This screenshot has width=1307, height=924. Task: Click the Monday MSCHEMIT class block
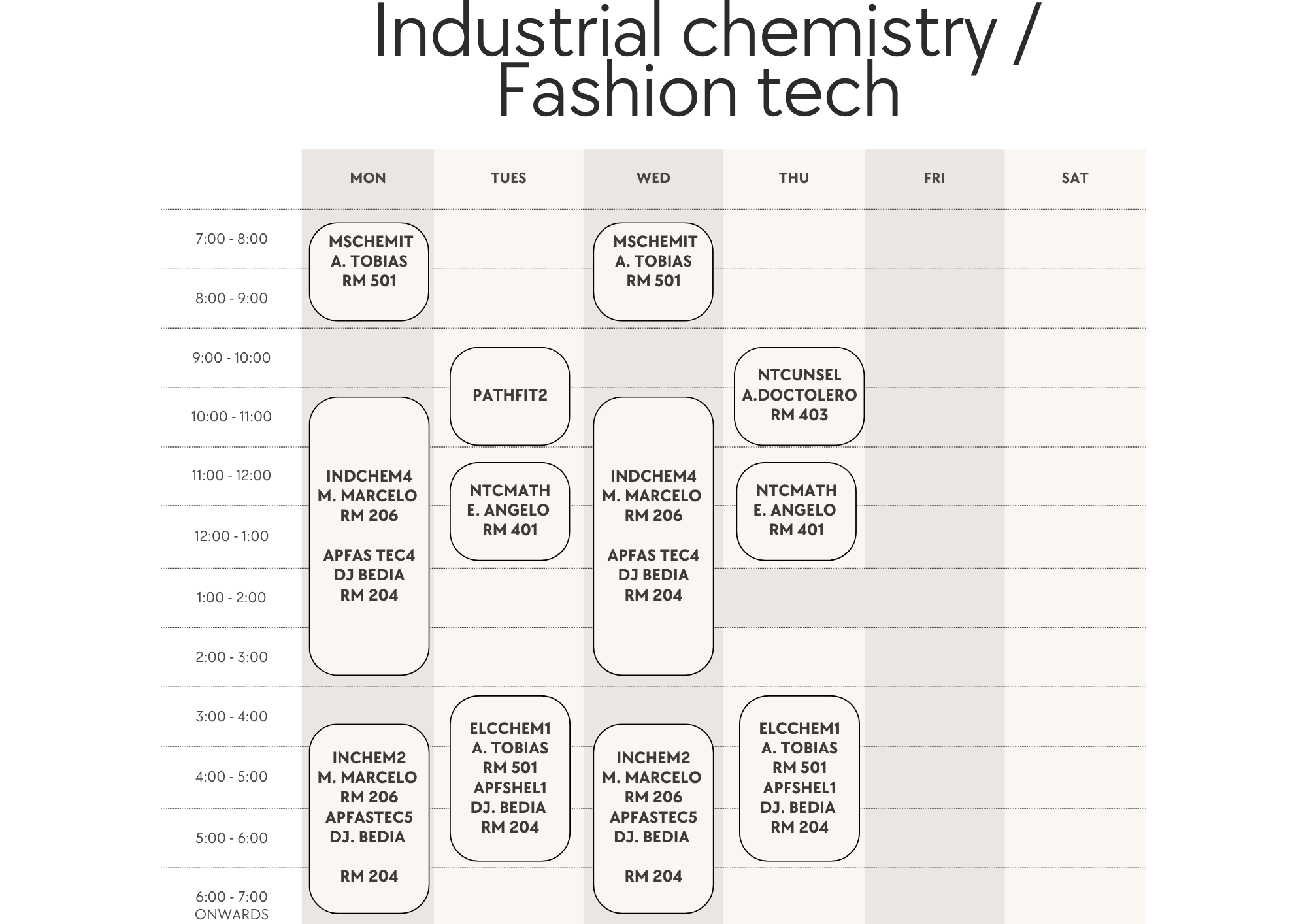pyautogui.click(x=369, y=271)
